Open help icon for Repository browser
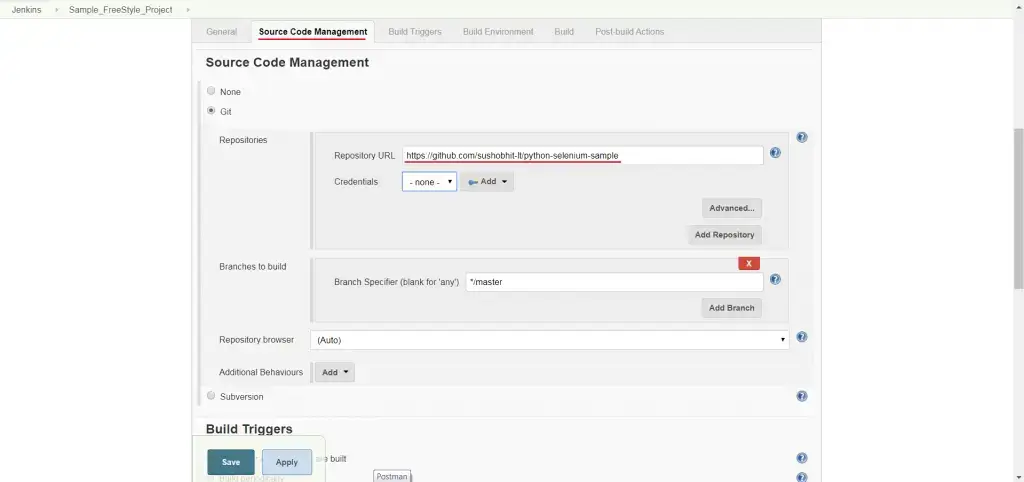This screenshot has width=1024, height=482. pos(801,338)
